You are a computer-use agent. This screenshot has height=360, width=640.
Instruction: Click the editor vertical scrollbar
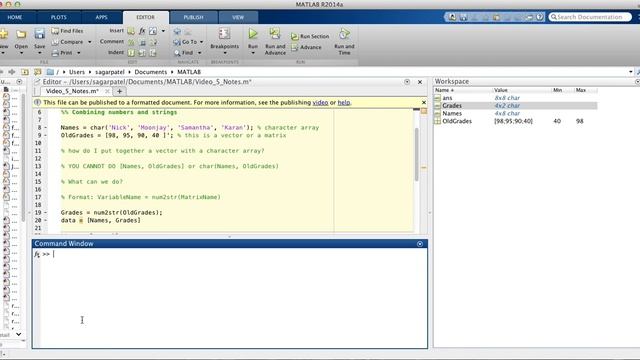click(416, 155)
